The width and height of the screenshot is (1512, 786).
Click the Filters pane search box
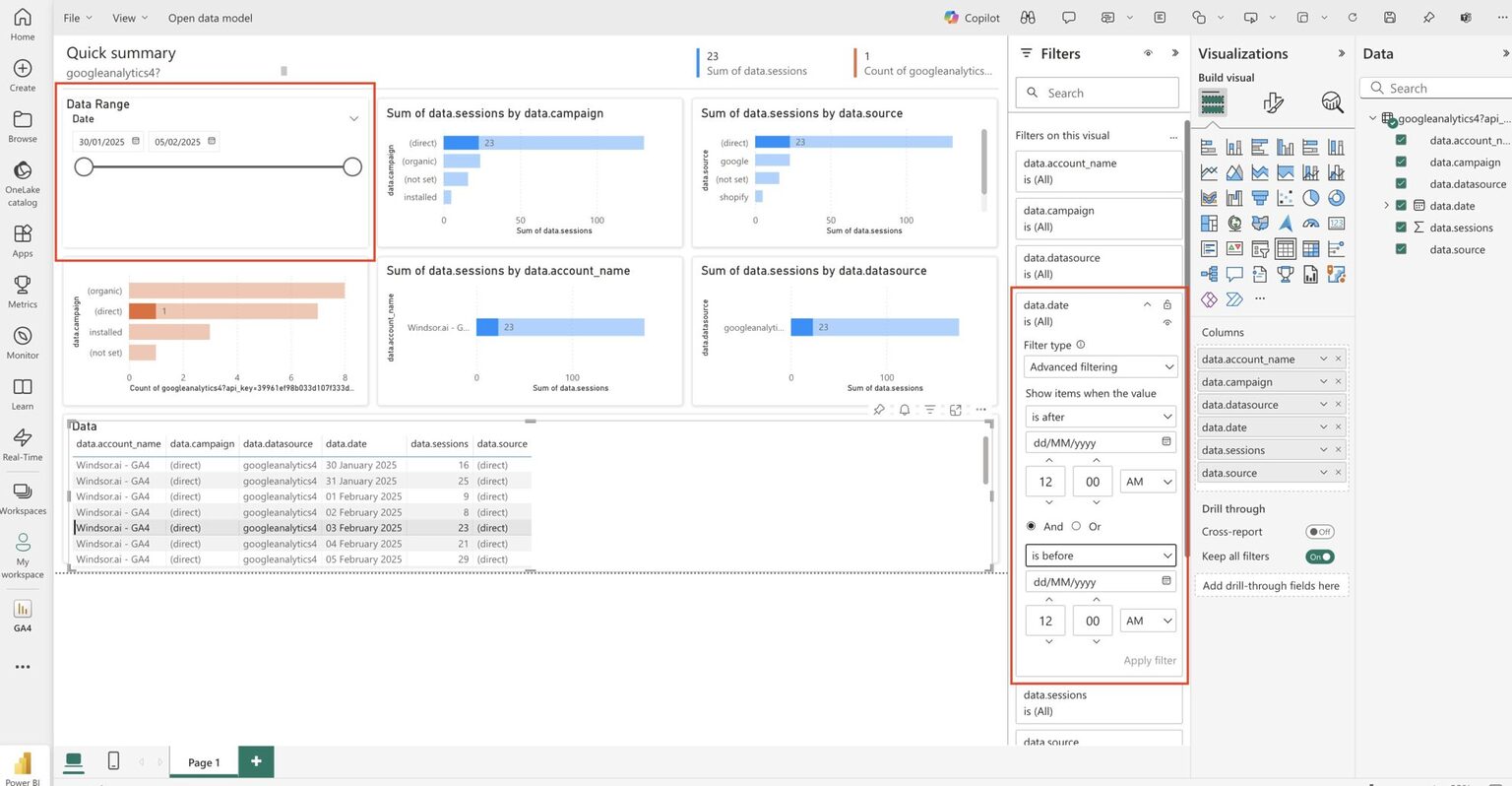click(x=1097, y=93)
